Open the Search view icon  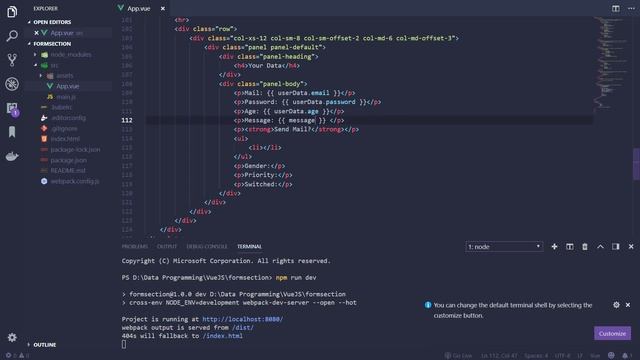(12, 36)
